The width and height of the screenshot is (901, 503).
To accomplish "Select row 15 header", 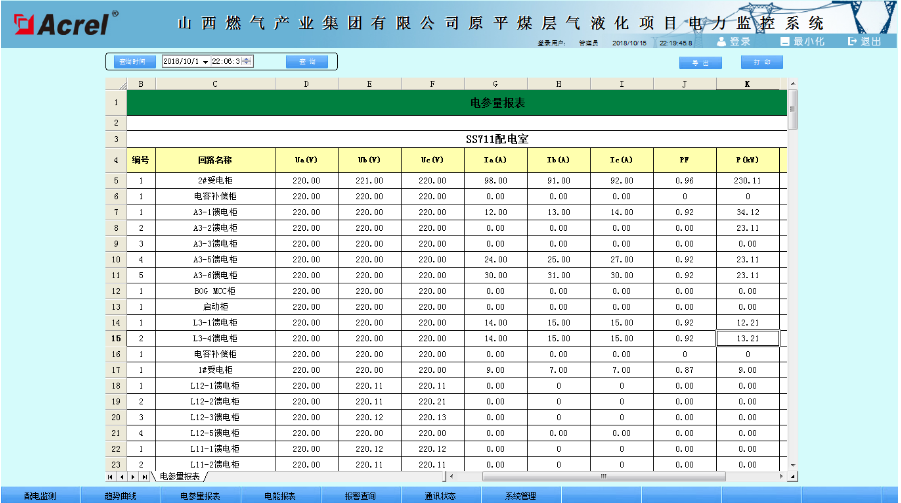I will 116,339.
